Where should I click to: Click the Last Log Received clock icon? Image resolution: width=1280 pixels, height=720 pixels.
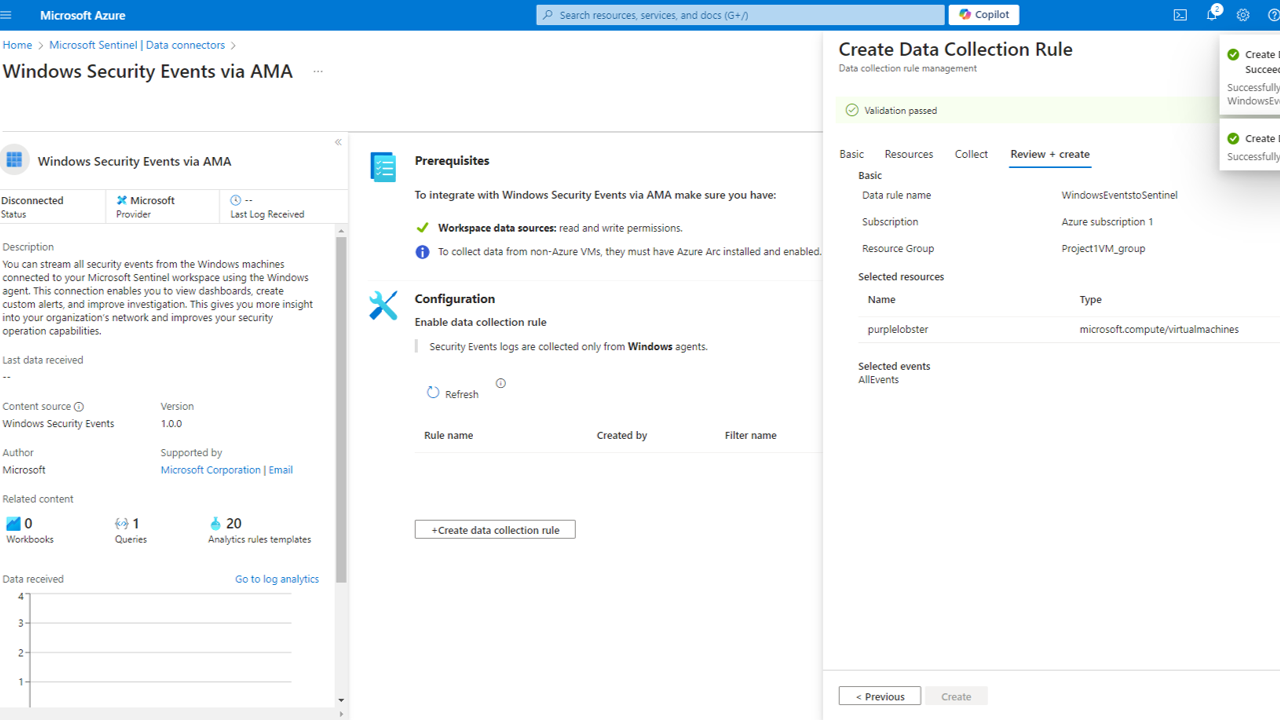coord(236,200)
